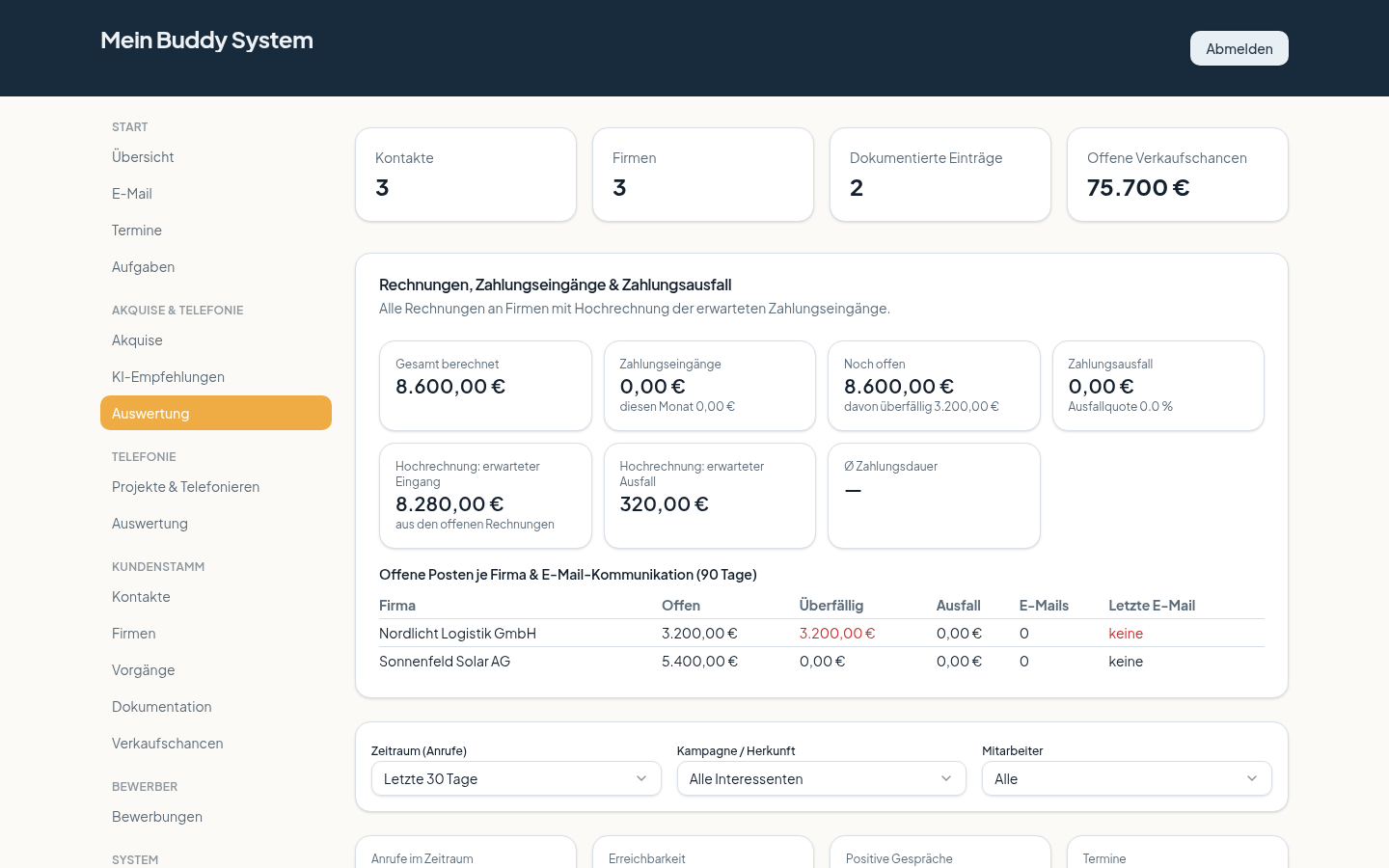Open Firmen in the sidebar
Image resolution: width=1389 pixels, height=868 pixels.
pos(216,633)
